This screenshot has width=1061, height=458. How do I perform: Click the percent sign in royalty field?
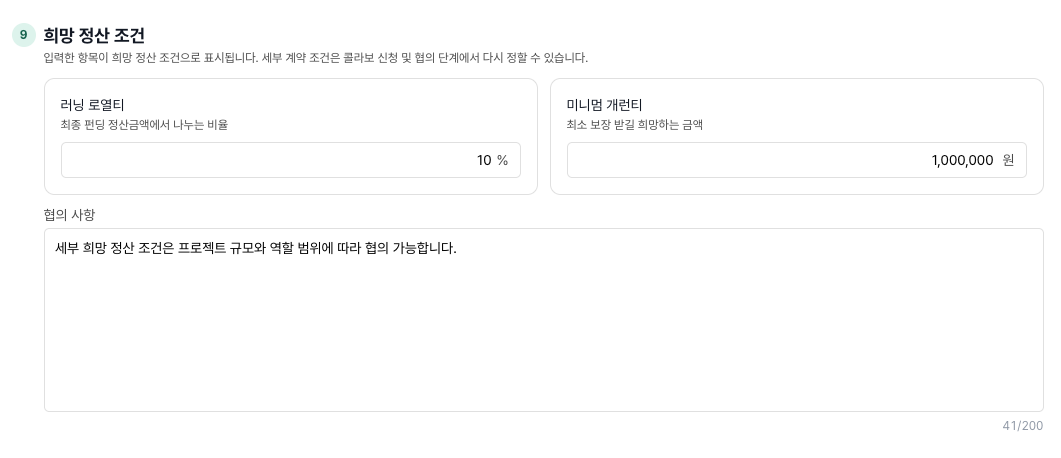502,160
